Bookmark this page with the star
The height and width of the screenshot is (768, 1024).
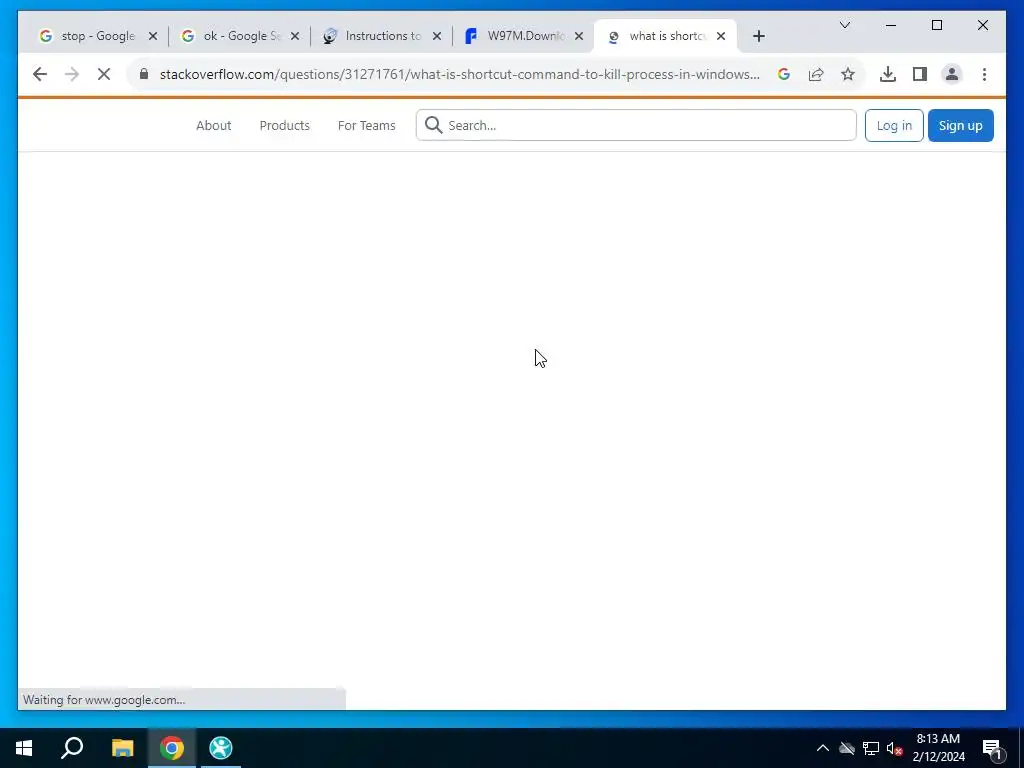coord(848,74)
